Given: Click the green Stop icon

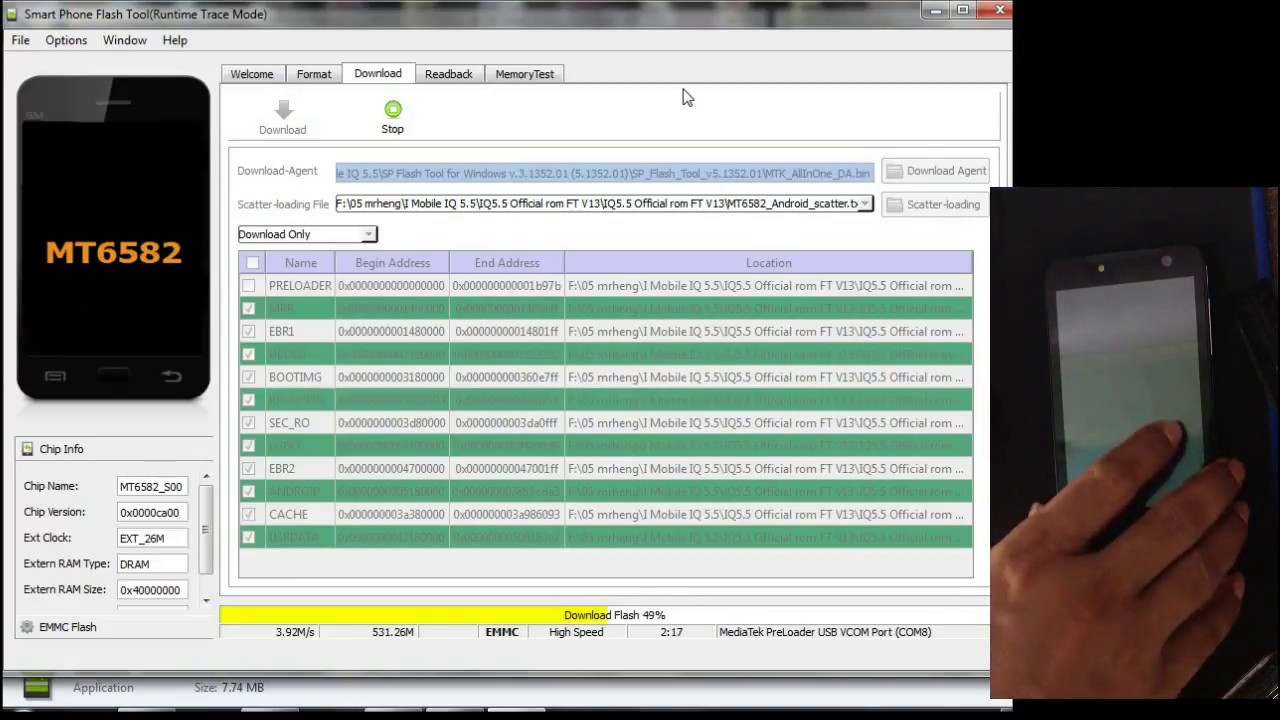Looking at the screenshot, I should 393,109.
